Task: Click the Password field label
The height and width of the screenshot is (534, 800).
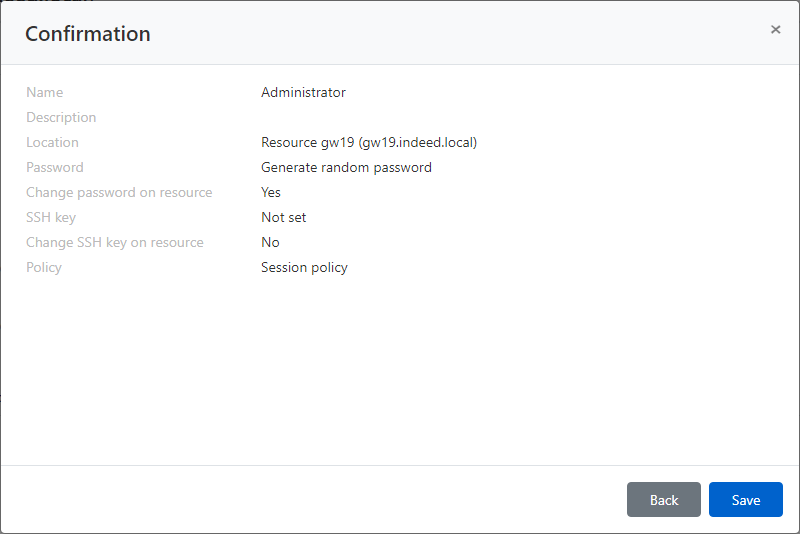Action: (55, 167)
